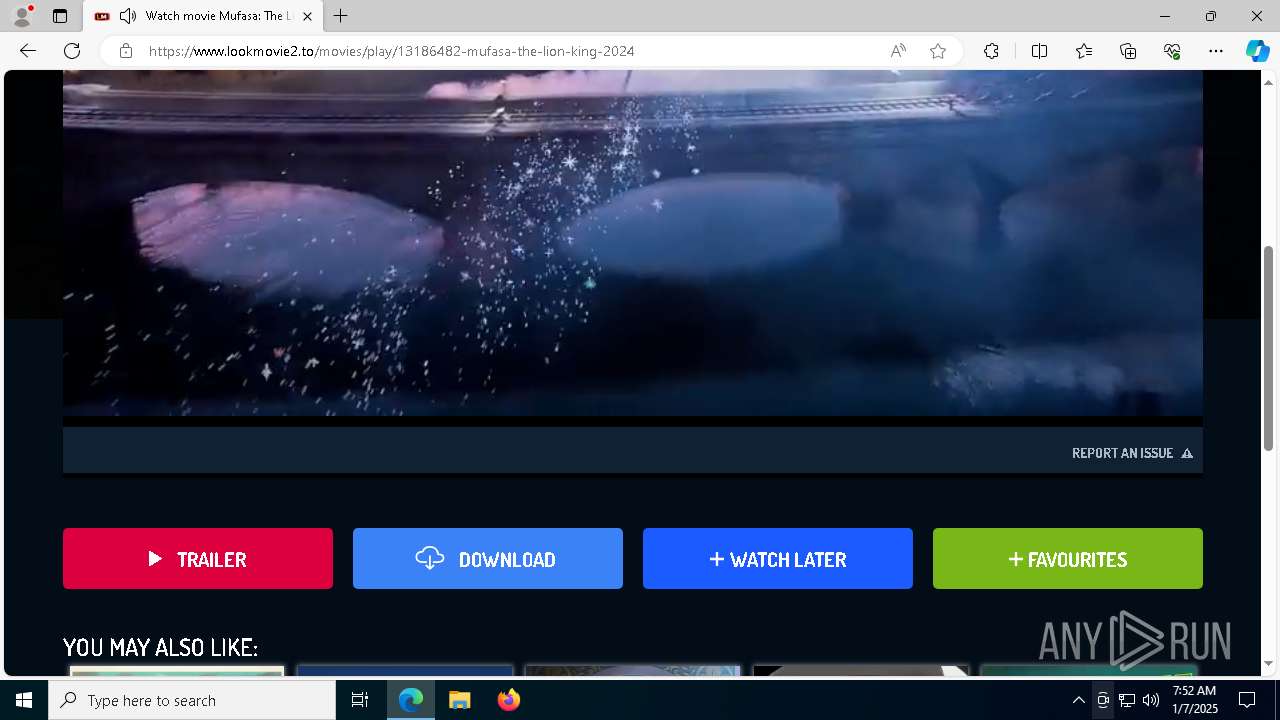The image size is (1280, 720).
Task: Open a new tab with plus button
Action: coord(340,16)
